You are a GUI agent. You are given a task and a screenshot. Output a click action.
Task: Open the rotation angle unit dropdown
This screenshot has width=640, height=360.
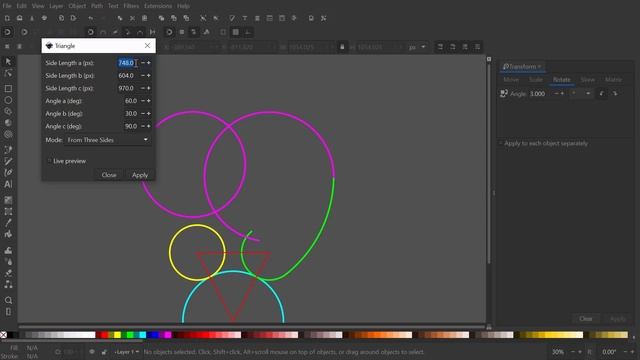581,93
